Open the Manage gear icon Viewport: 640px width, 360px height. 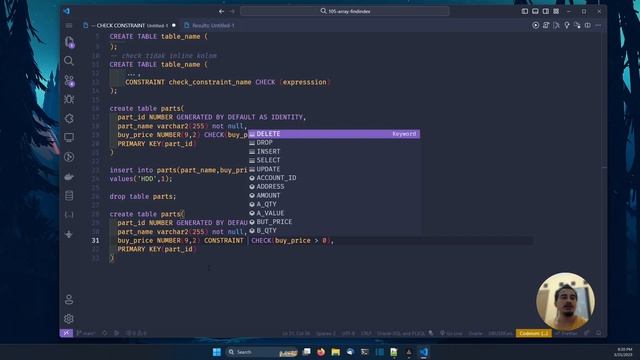69,319
